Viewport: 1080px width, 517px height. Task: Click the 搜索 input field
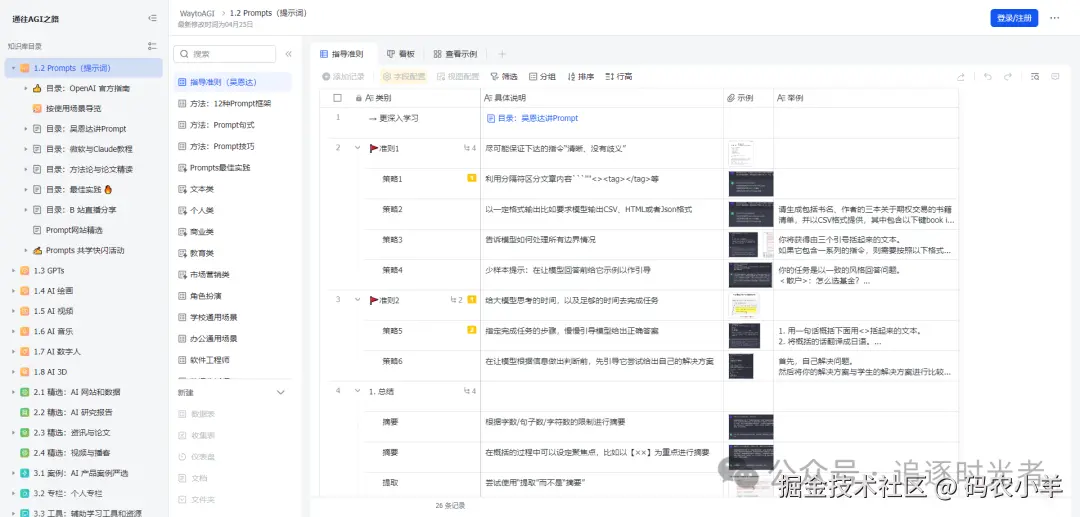point(225,54)
